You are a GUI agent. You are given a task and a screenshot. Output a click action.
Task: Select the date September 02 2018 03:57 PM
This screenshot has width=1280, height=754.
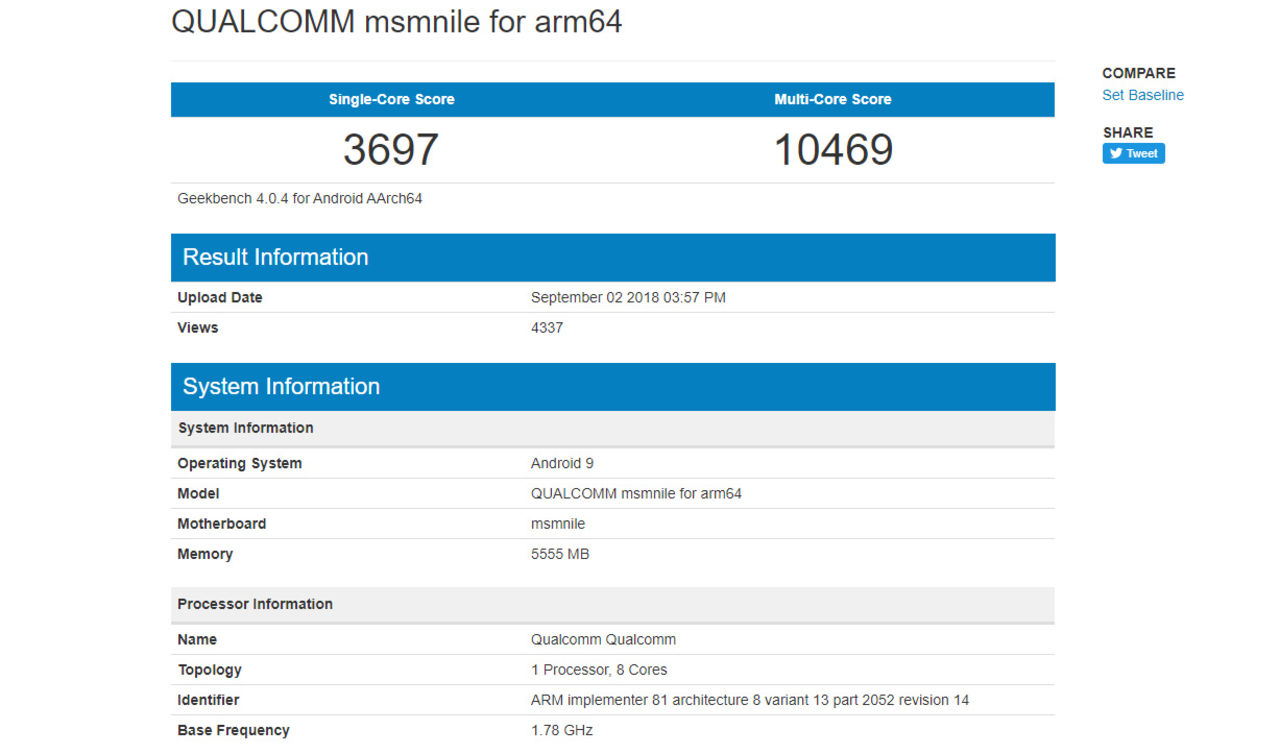point(628,297)
